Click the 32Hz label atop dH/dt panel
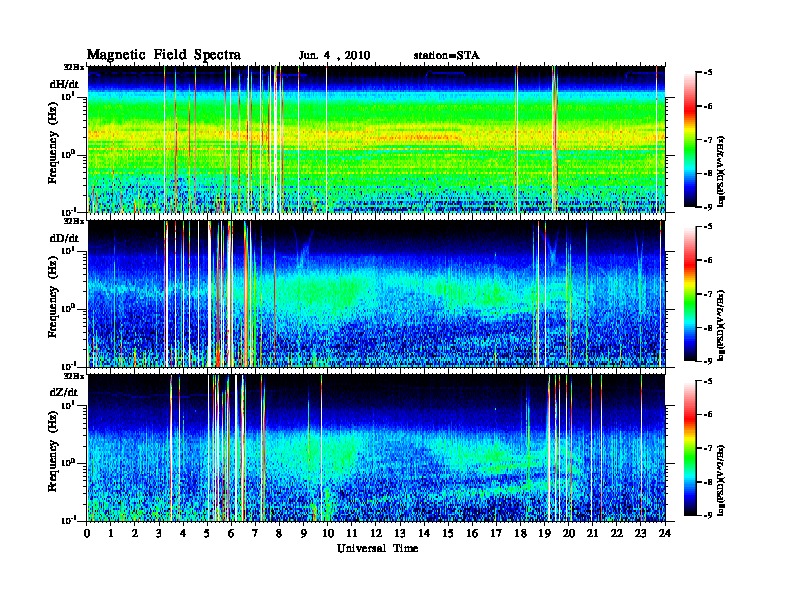792x612 pixels. pyautogui.click(x=74, y=67)
